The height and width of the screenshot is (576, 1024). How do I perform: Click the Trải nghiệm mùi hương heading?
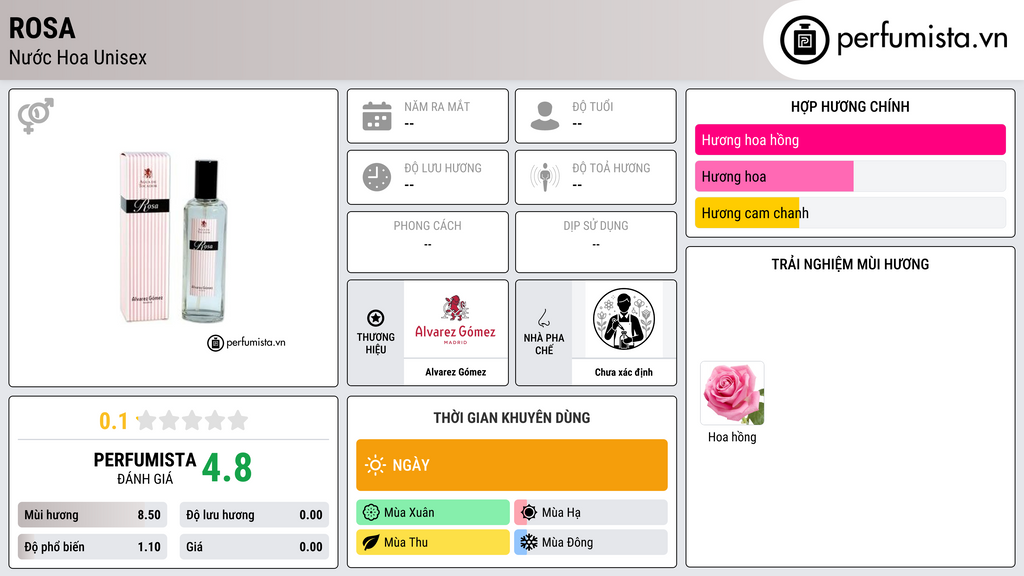(850, 264)
